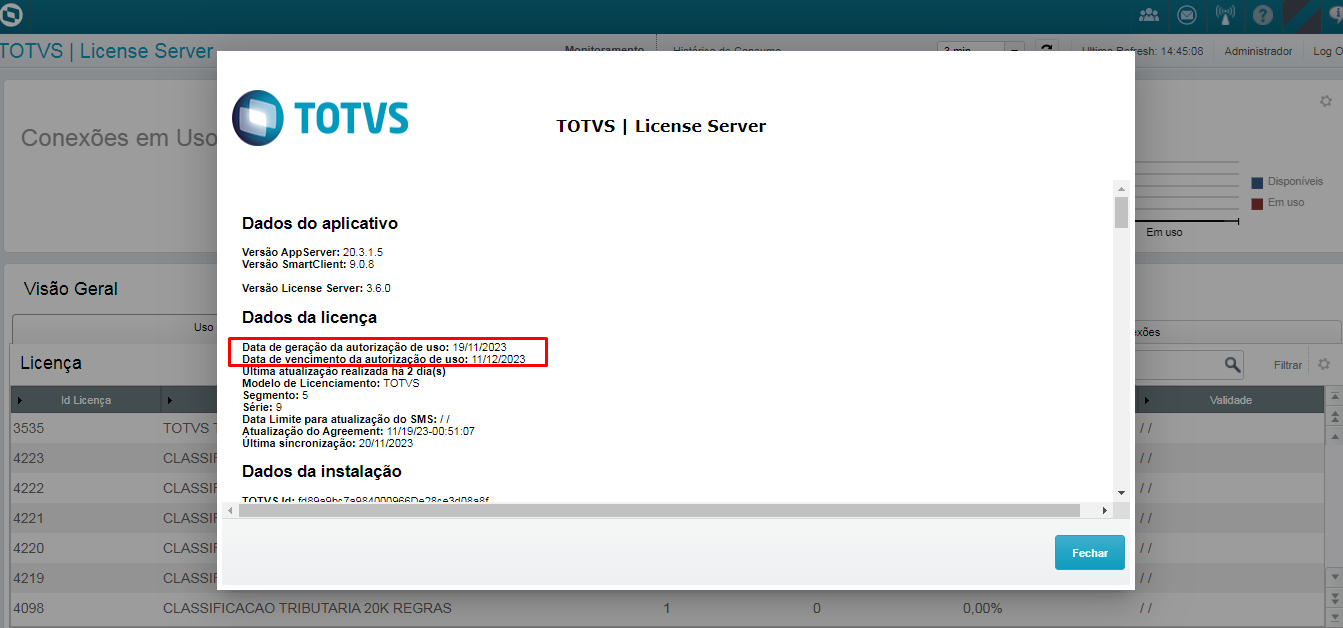1343x628 pixels.
Task: Open the users group icon in top bar
Action: point(1149,15)
